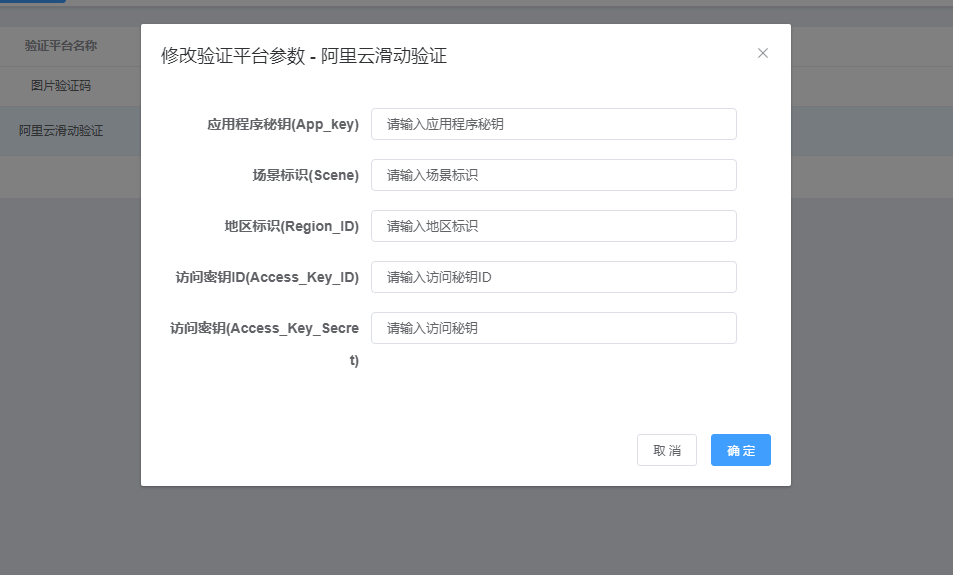Click the 访问密钥ID(Access_Key_ID) label
The image size is (953, 575).
pyautogui.click(x=267, y=277)
